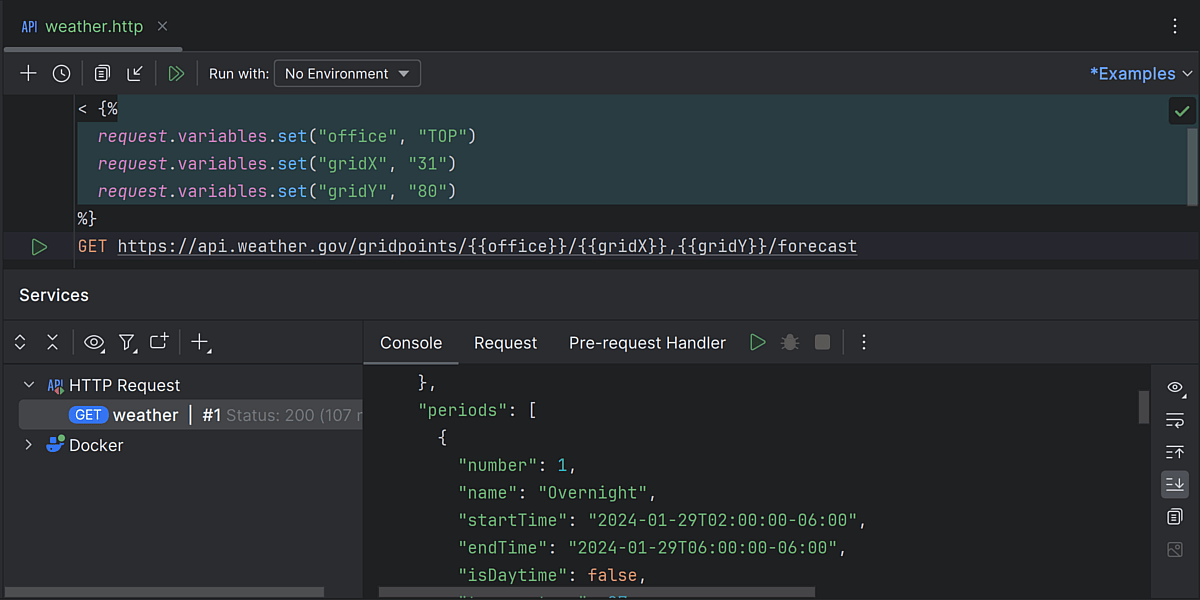Rerun the request in the Services toolbar
1200x600 pixels.
(757, 342)
